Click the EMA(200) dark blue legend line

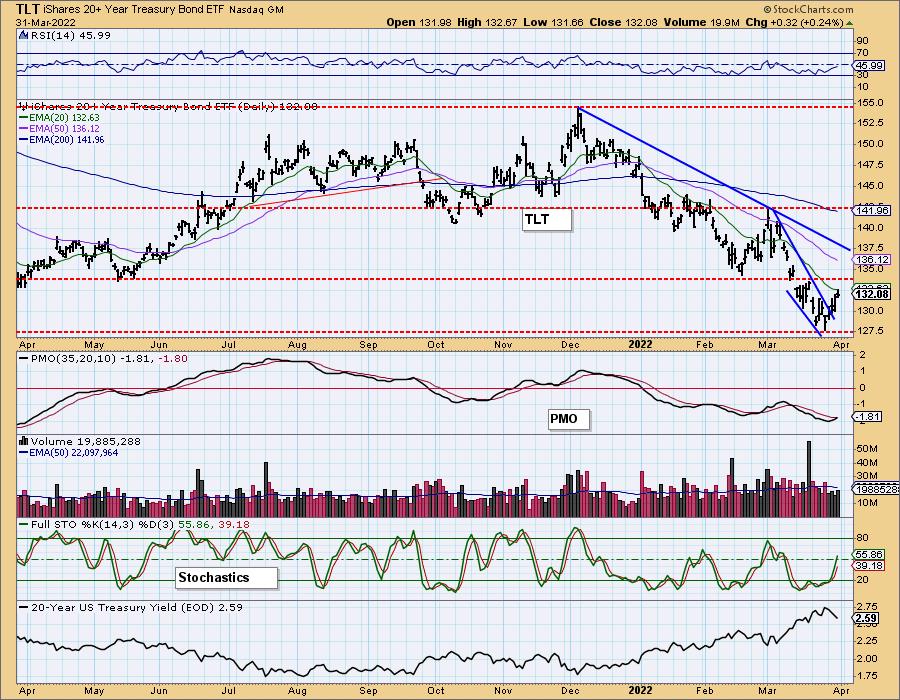[24, 139]
